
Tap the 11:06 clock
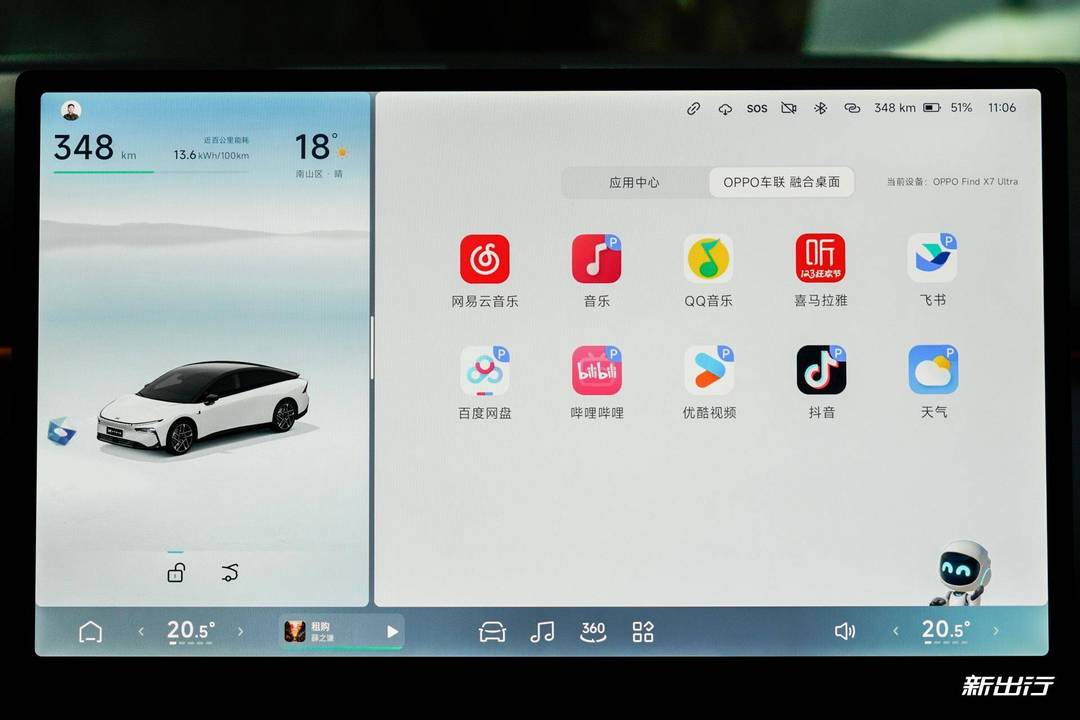pos(1002,107)
